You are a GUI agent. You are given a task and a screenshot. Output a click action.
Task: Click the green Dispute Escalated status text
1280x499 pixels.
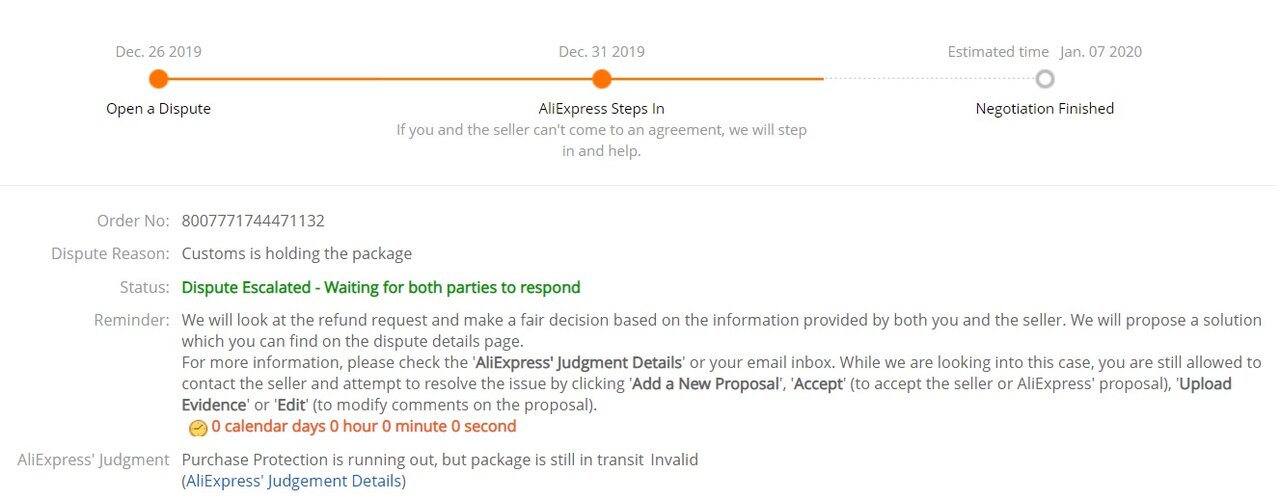pyautogui.click(x=381, y=288)
